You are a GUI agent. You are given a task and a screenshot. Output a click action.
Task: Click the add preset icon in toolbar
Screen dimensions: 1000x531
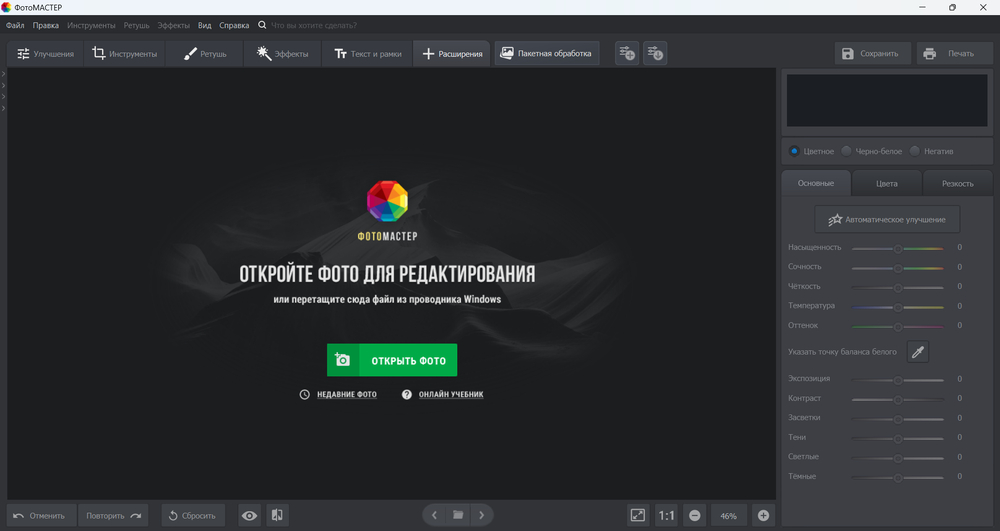pos(626,53)
